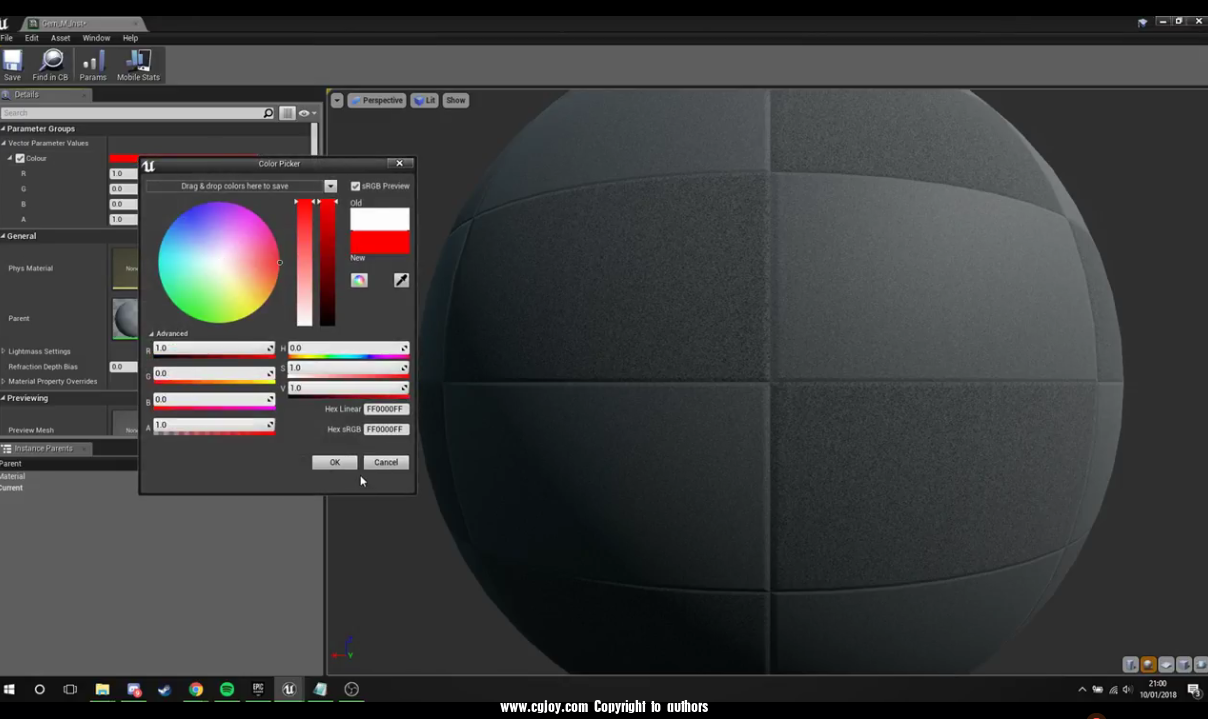Toggle the Lit view mode button

[424, 100]
